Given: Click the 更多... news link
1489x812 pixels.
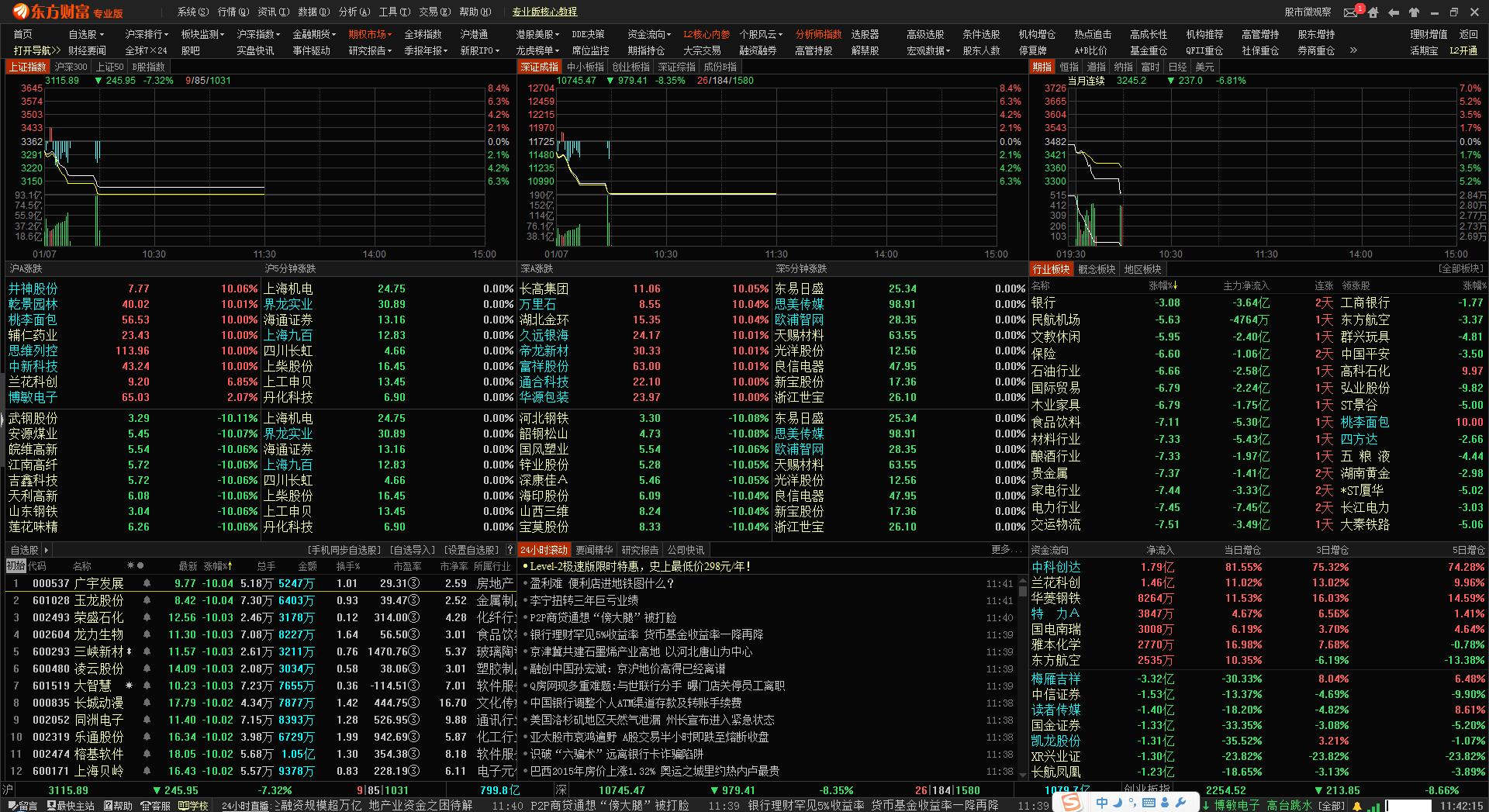Looking at the screenshot, I should click(x=1007, y=550).
